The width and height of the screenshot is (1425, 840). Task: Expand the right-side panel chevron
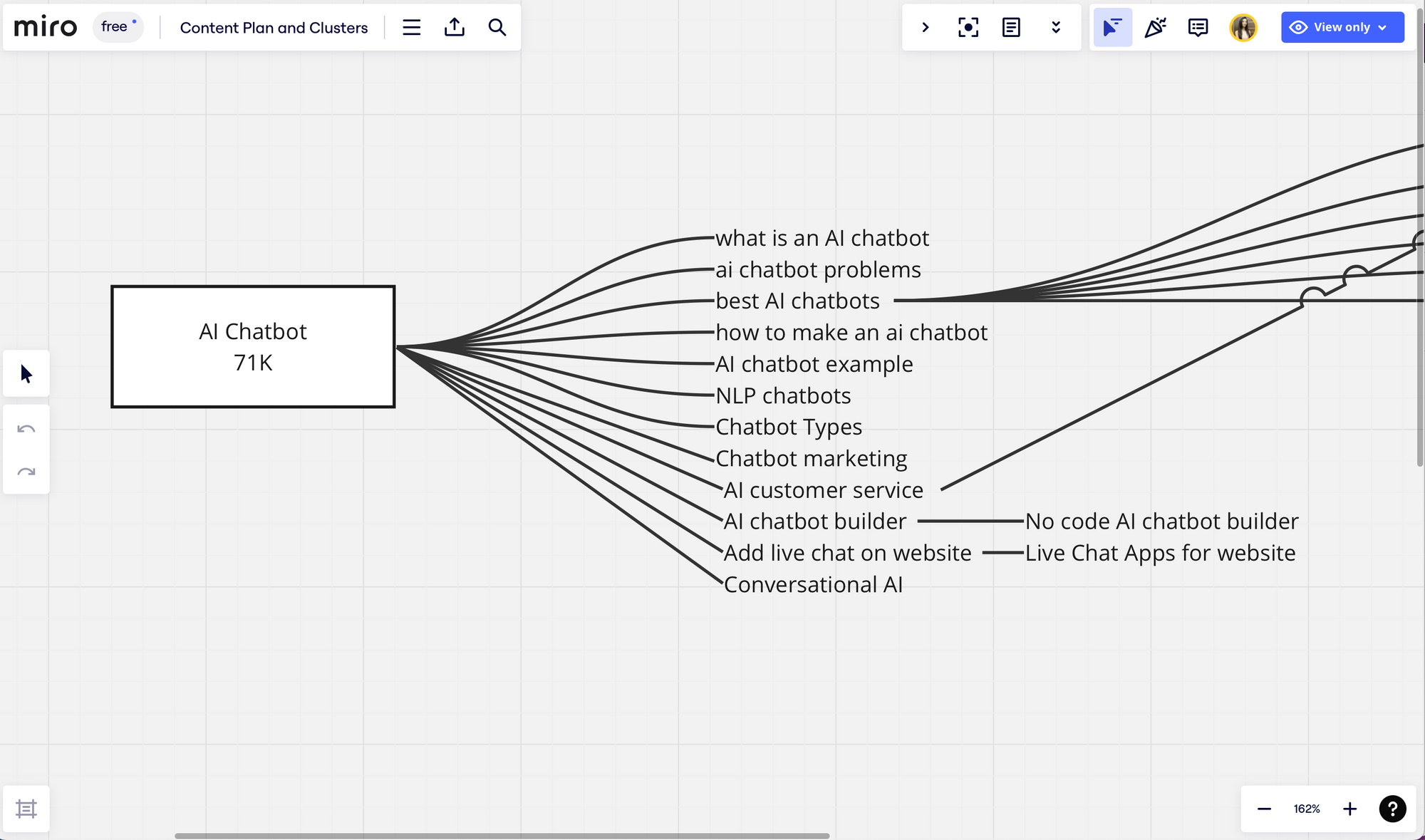coord(925,27)
